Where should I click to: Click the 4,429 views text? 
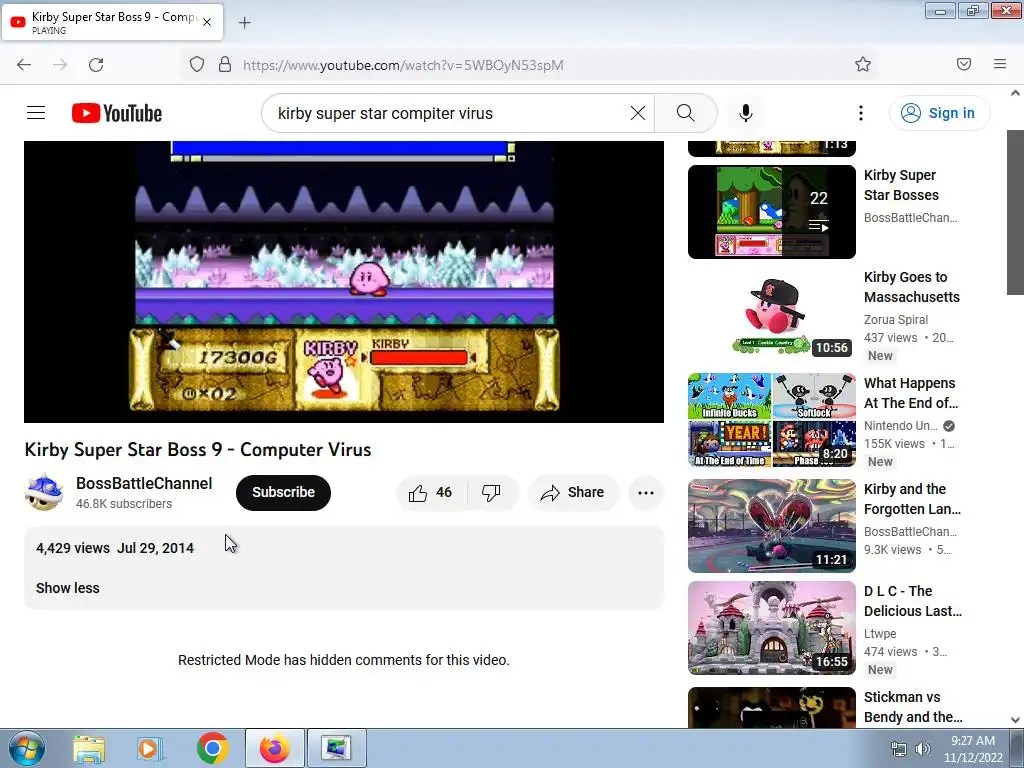click(x=73, y=548)
